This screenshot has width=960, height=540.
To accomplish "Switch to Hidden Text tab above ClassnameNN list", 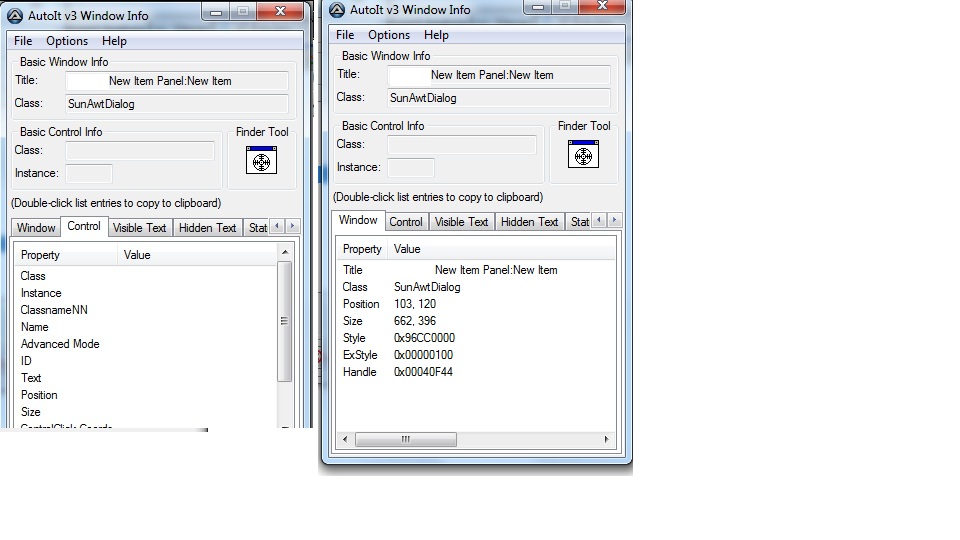I will coord(207,228).
